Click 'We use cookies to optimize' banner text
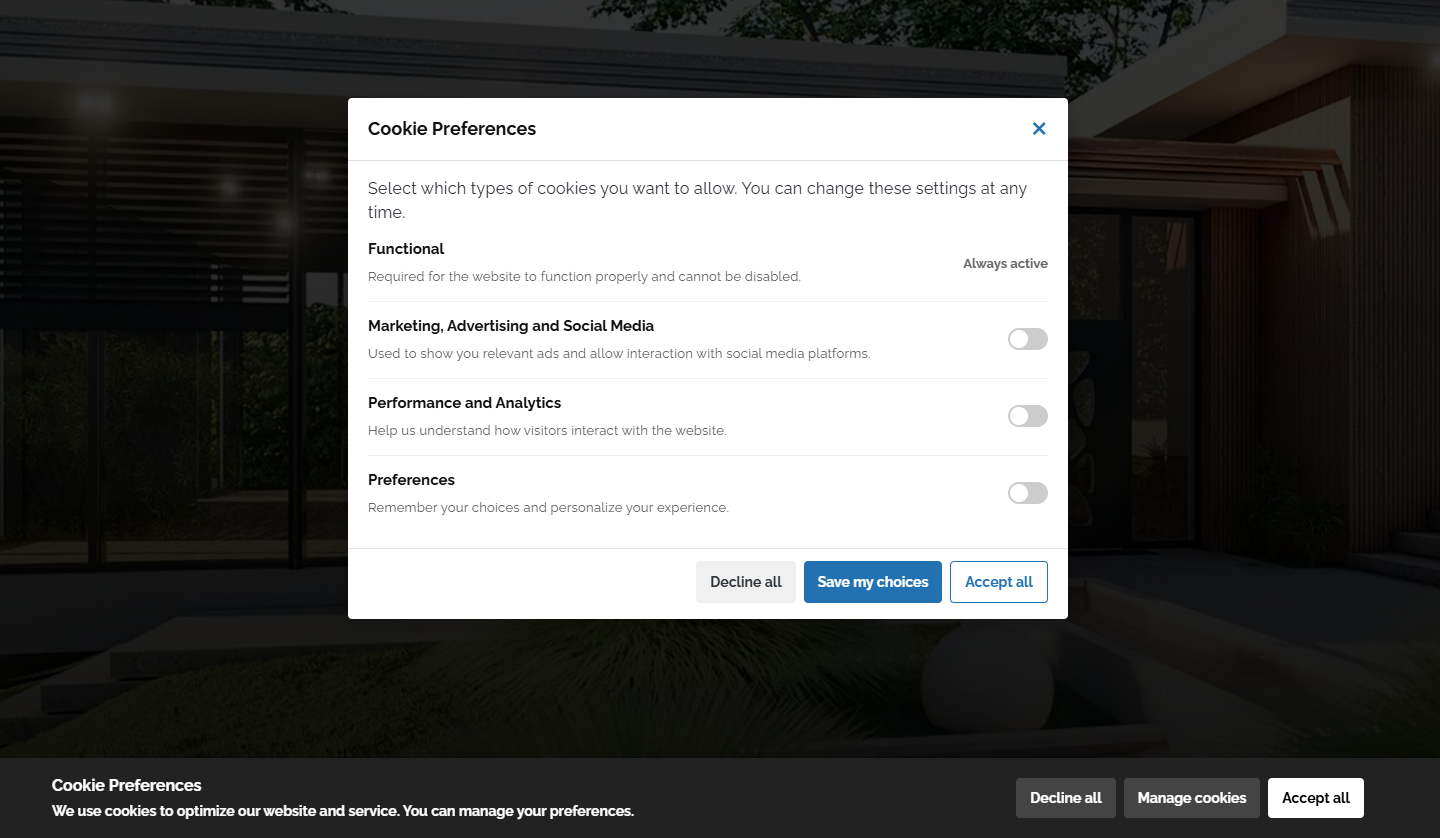This screenshot has height=838, width=1440. point(343,811)
